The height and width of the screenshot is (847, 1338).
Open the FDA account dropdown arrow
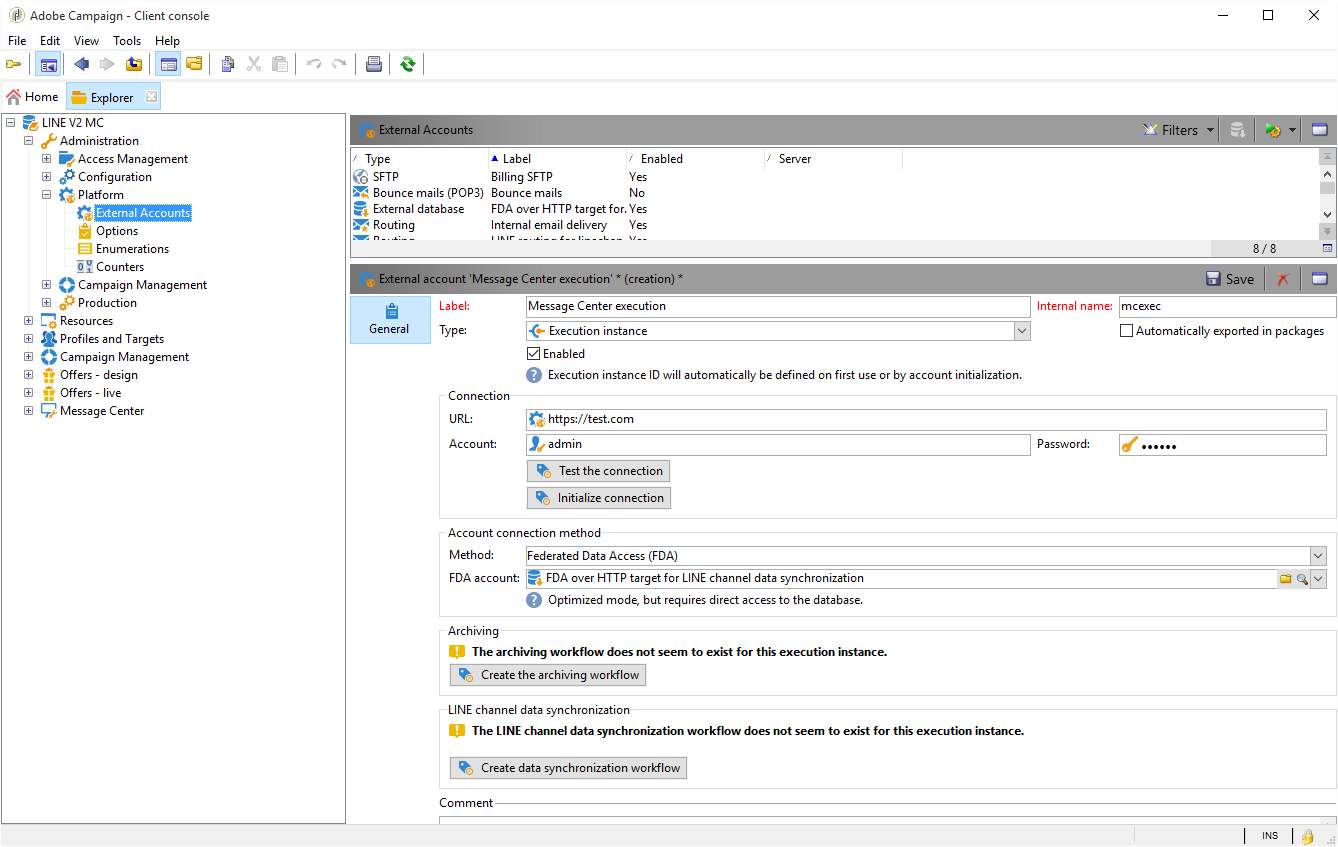point(1319,578)
